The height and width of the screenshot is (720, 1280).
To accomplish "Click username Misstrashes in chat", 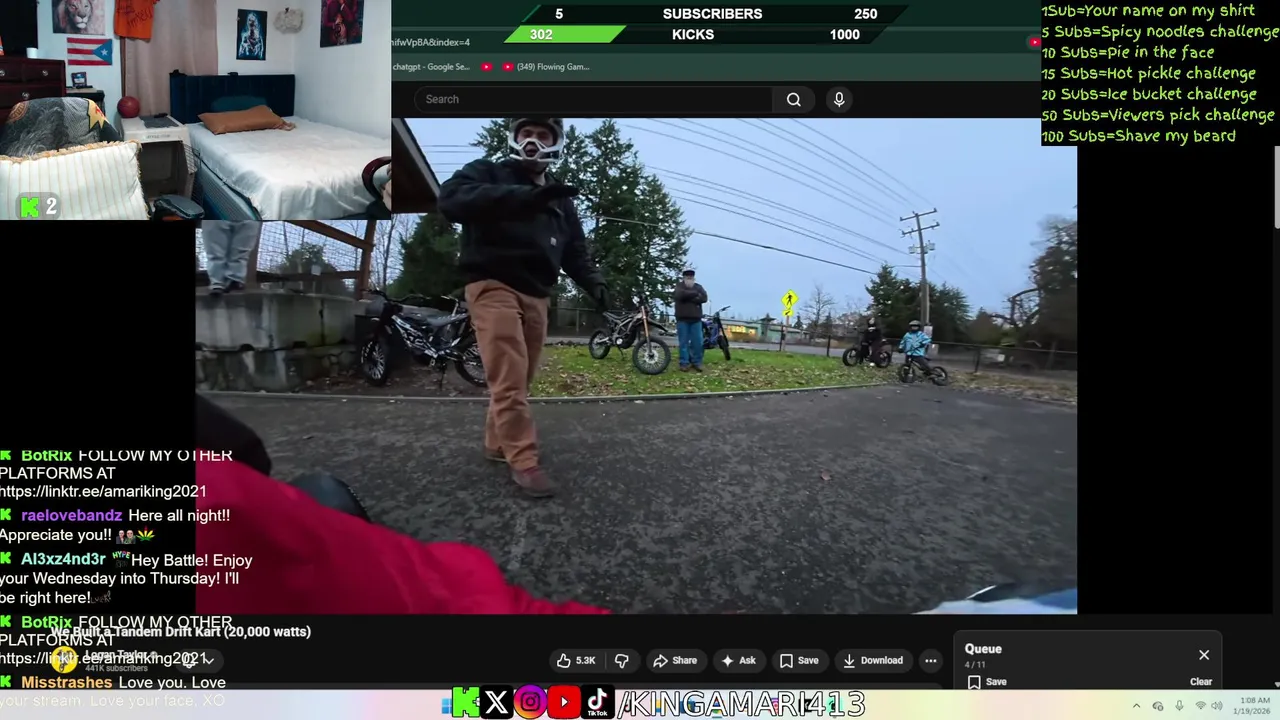I will pos(67,682).
